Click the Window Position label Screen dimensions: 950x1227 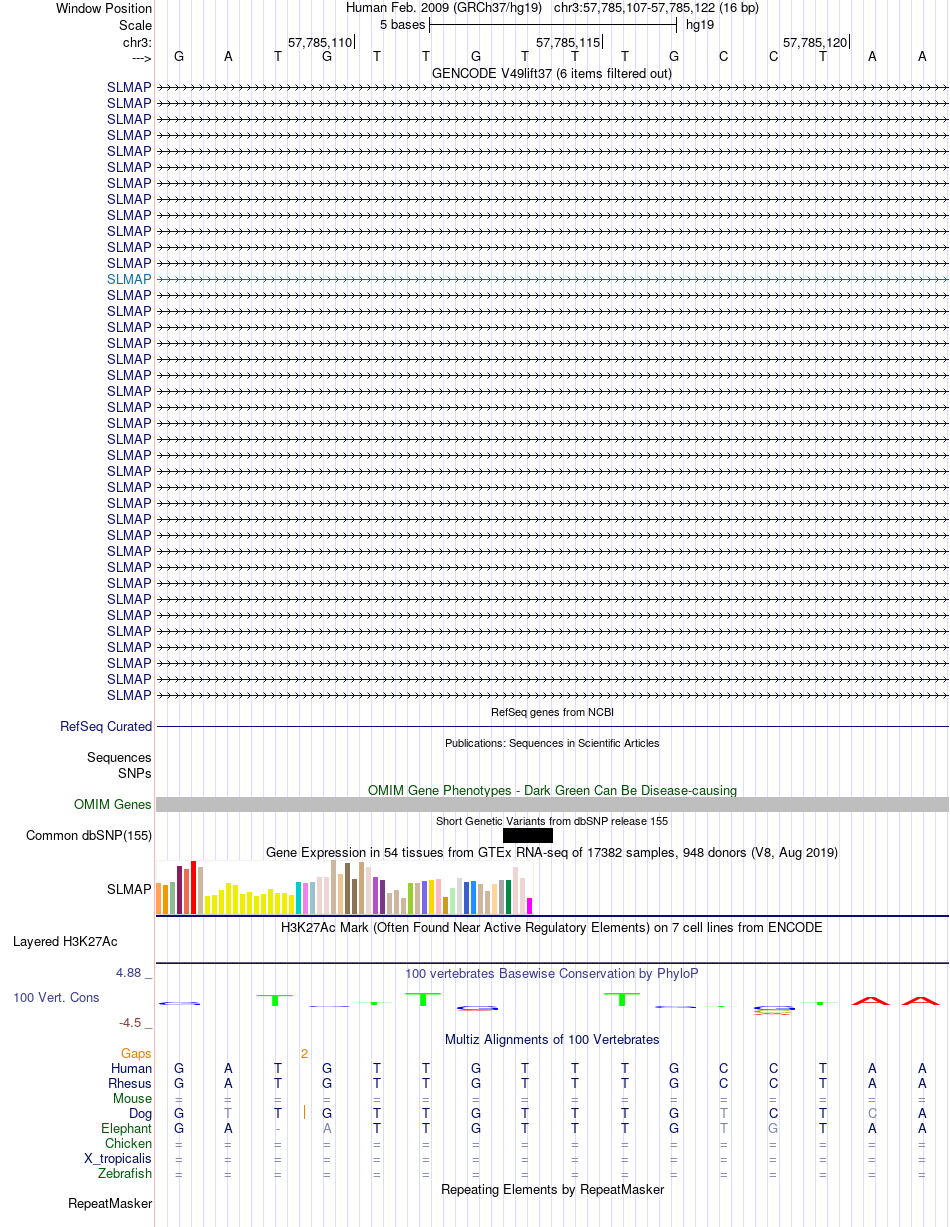tap(104, 8)
